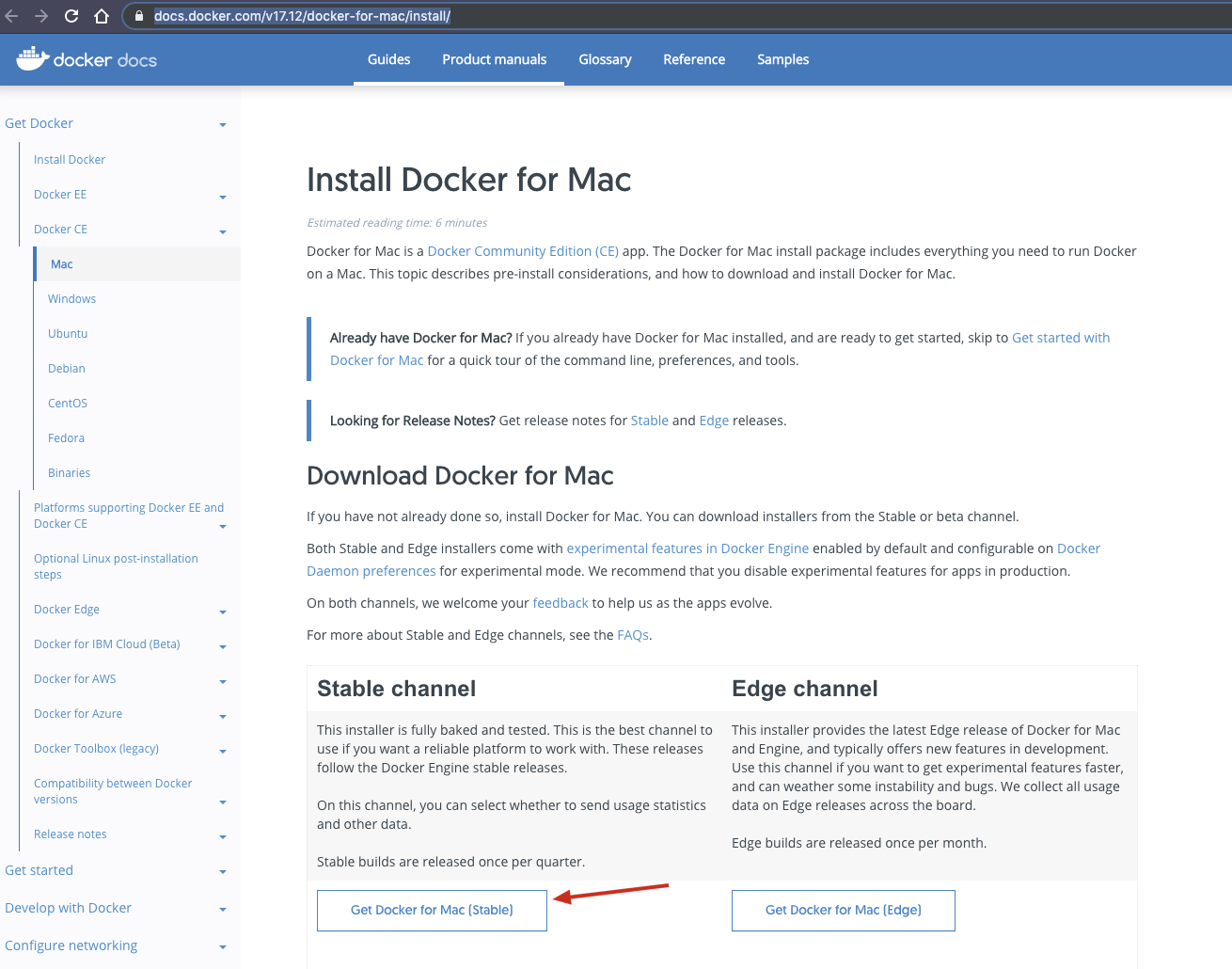The width and height of the screenshot is (1232, 969).
Task: Expand the Docker Edge sidebar arrow
Action: coord(223,612)
